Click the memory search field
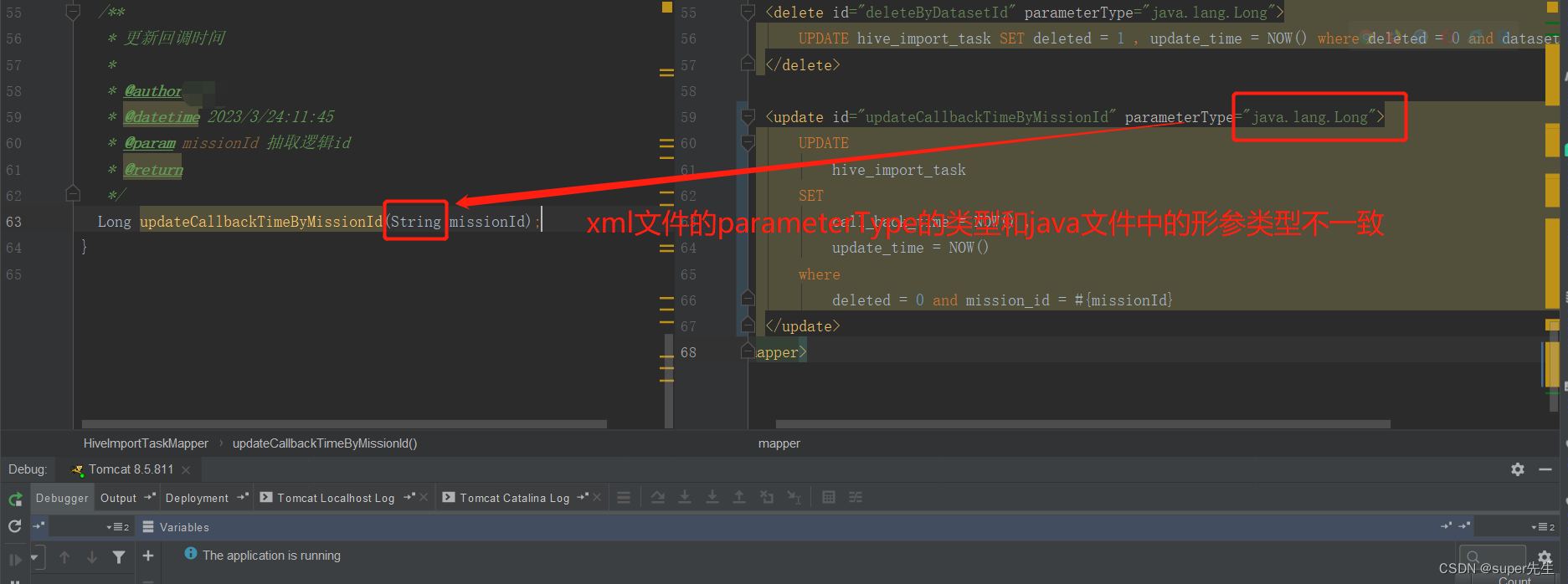Screen dimensions: 1568x584 click(1493, 557)
